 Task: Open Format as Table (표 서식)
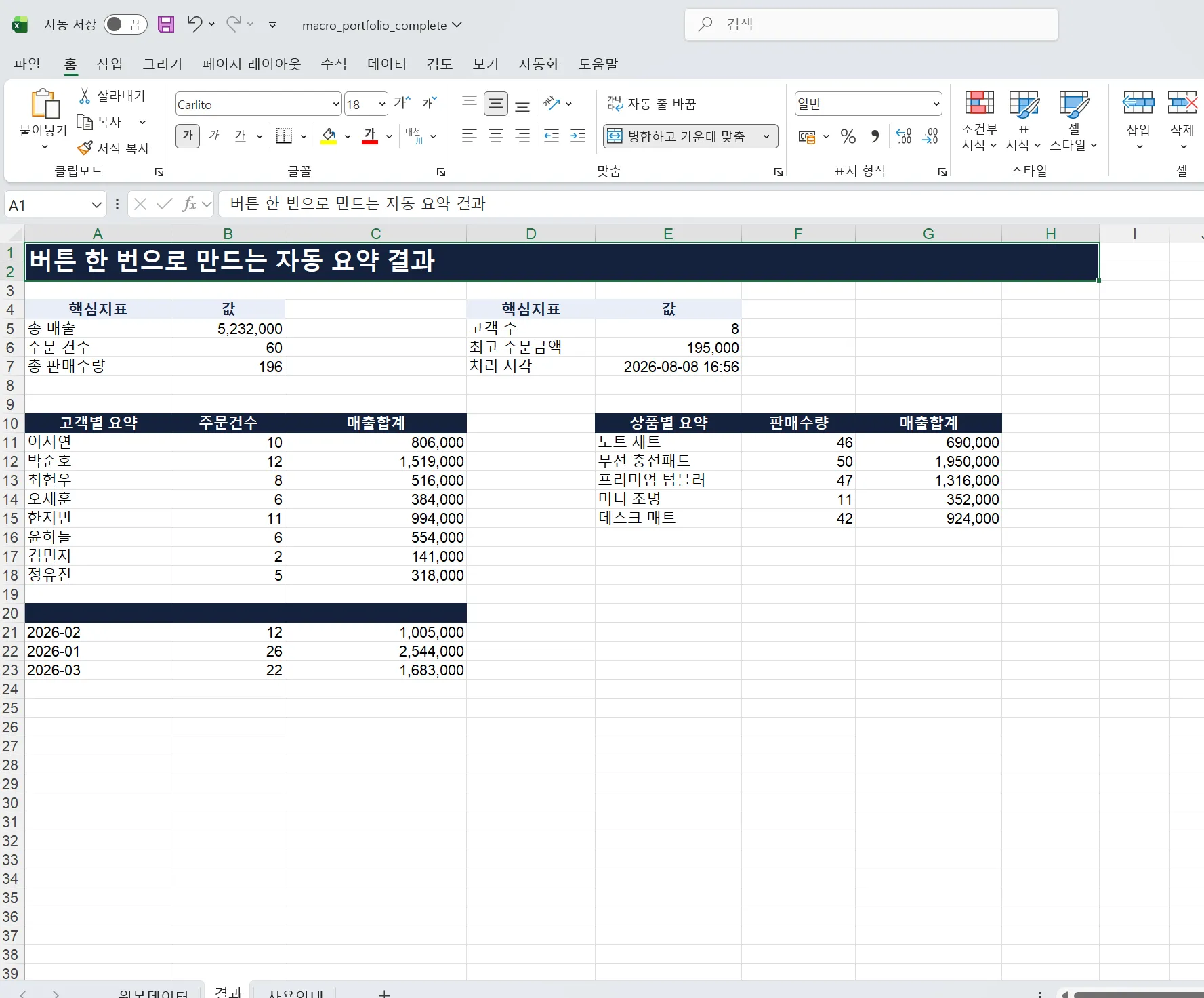pos(1023,121)
